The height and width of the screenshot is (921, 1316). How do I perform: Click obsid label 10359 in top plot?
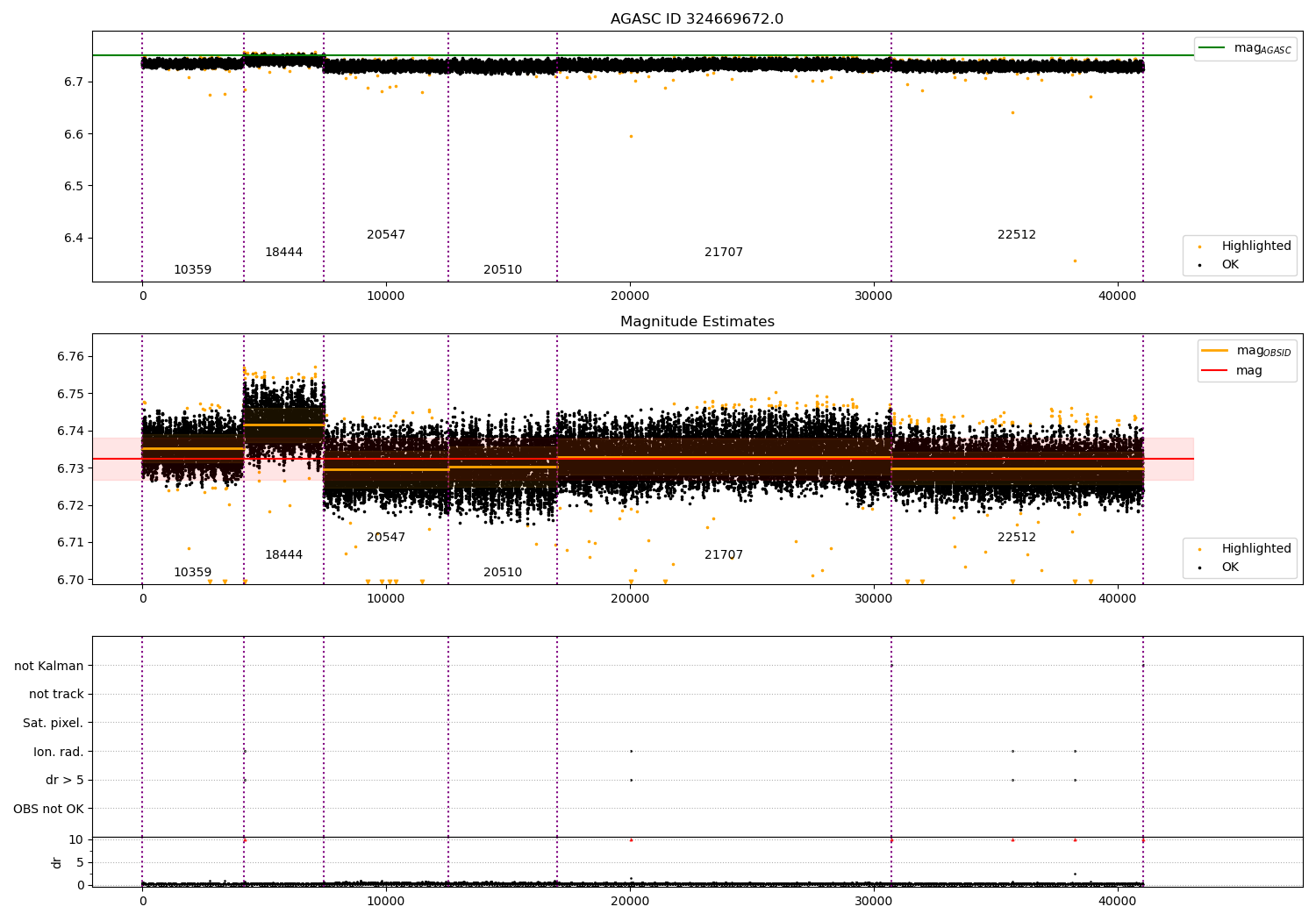coord(192,270)
